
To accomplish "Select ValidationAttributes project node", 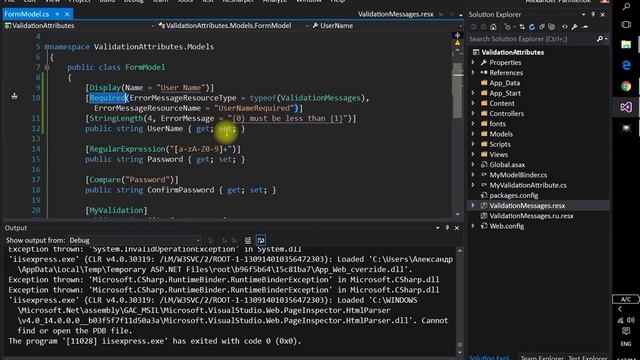I will point(512,52).
